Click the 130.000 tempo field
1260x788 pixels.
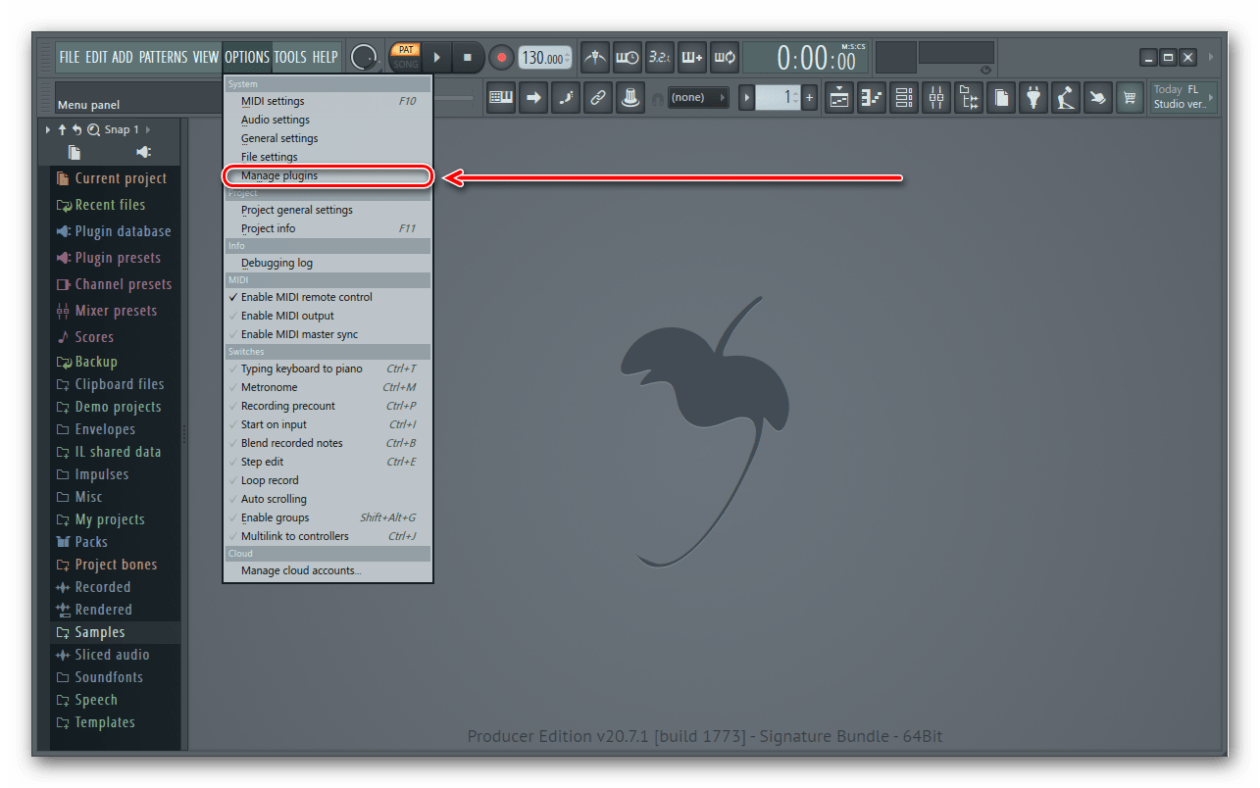pyautogui.click(x=545, y=58)
